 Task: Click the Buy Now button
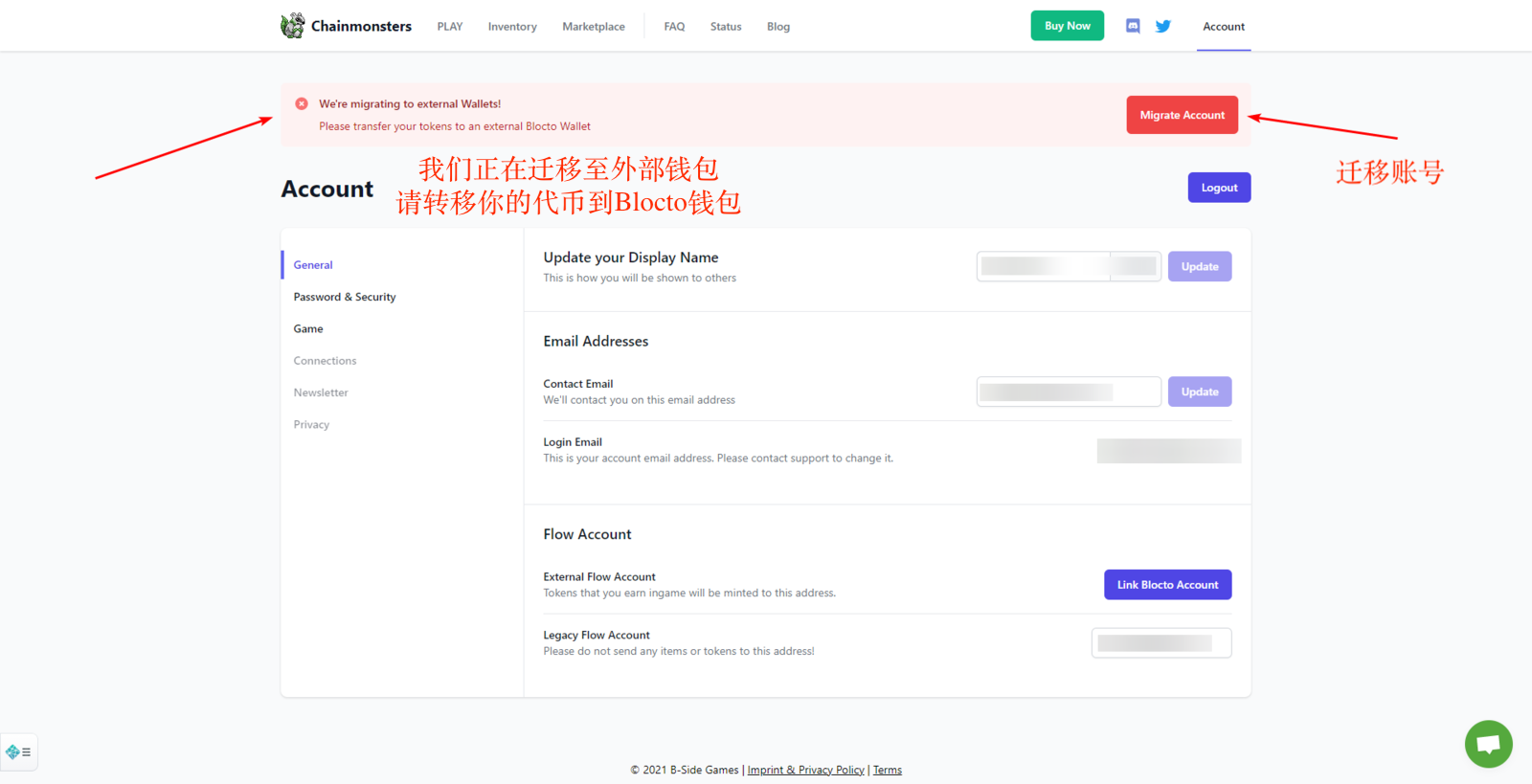(1067, 26)
